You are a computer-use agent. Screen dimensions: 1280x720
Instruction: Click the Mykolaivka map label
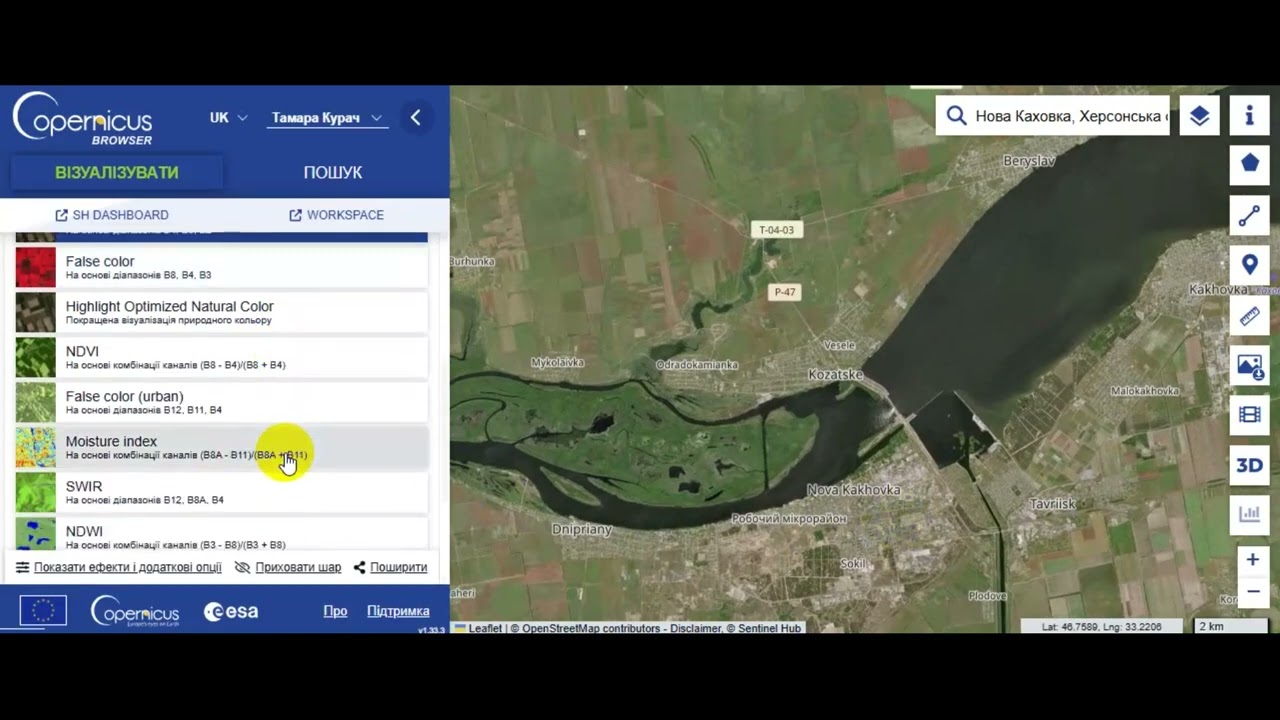coord(558,362)
